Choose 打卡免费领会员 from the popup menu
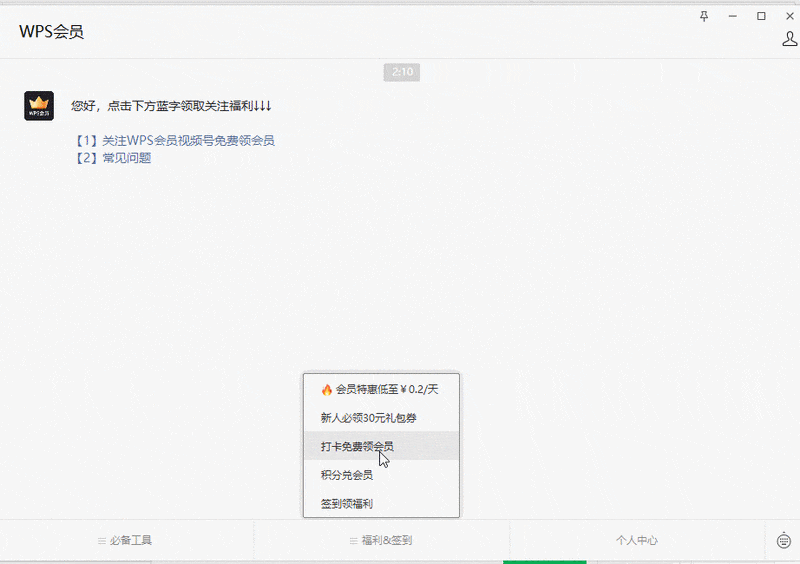 [x=381, y=447]
